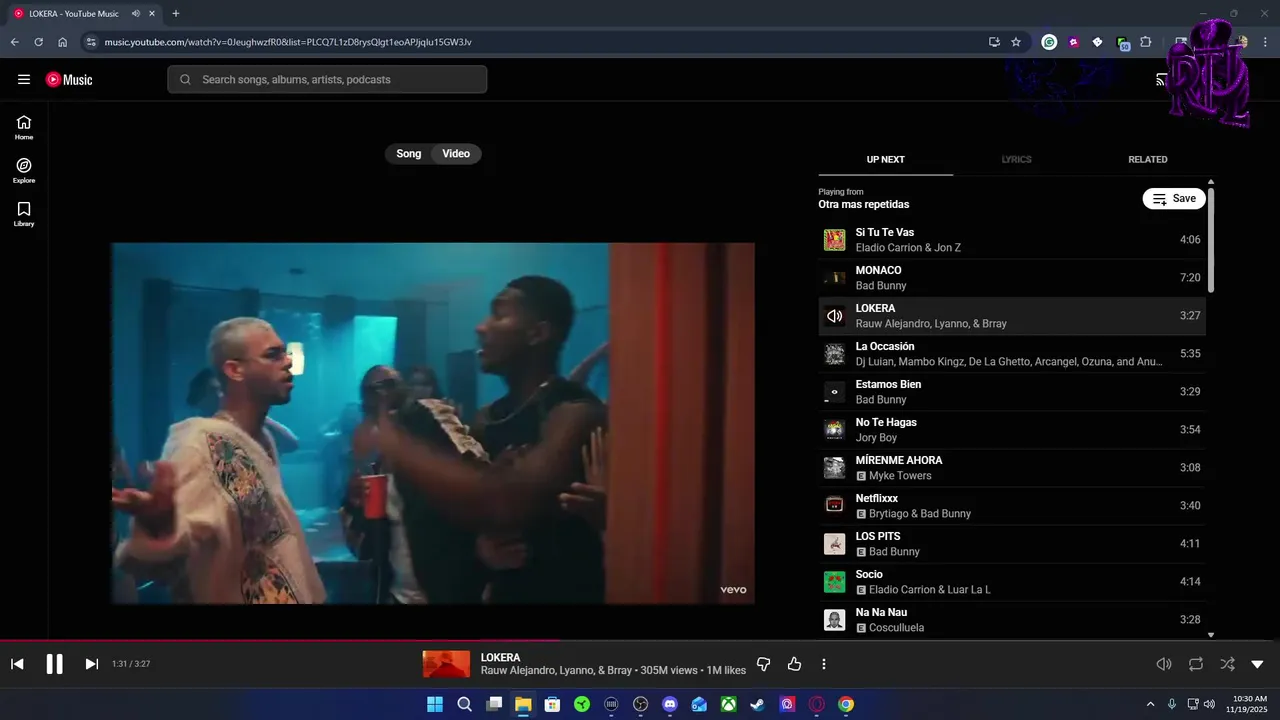The image size is (1280, 720).
Task: Skip to the next track
Action: 91,664
